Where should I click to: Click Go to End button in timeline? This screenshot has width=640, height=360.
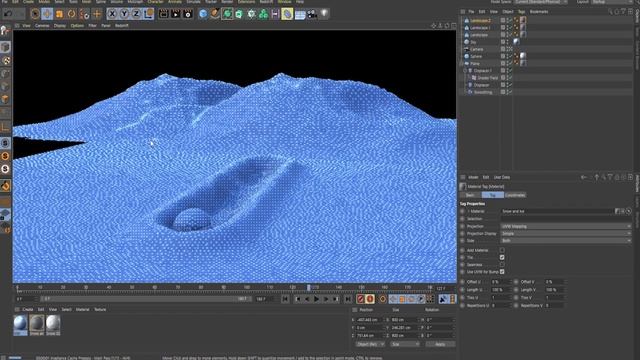point(348,299)
